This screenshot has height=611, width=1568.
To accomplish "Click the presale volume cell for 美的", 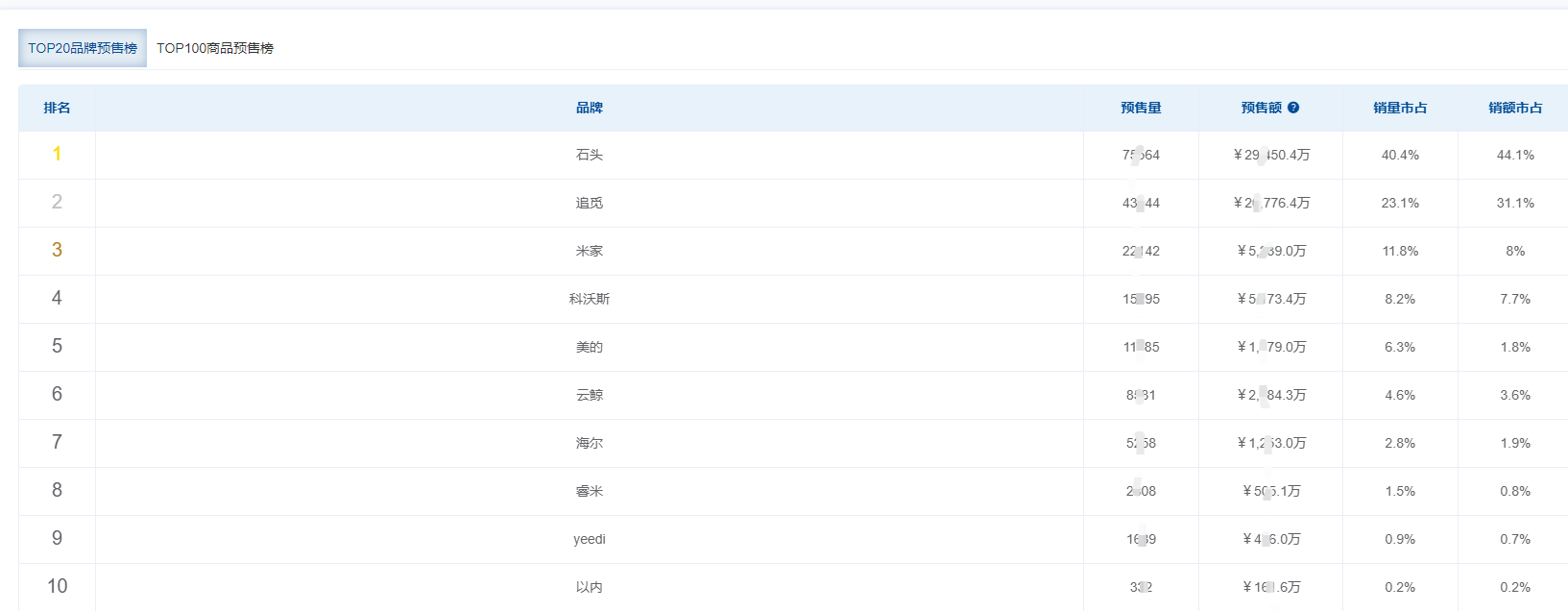I will (x=1141, y=347).
